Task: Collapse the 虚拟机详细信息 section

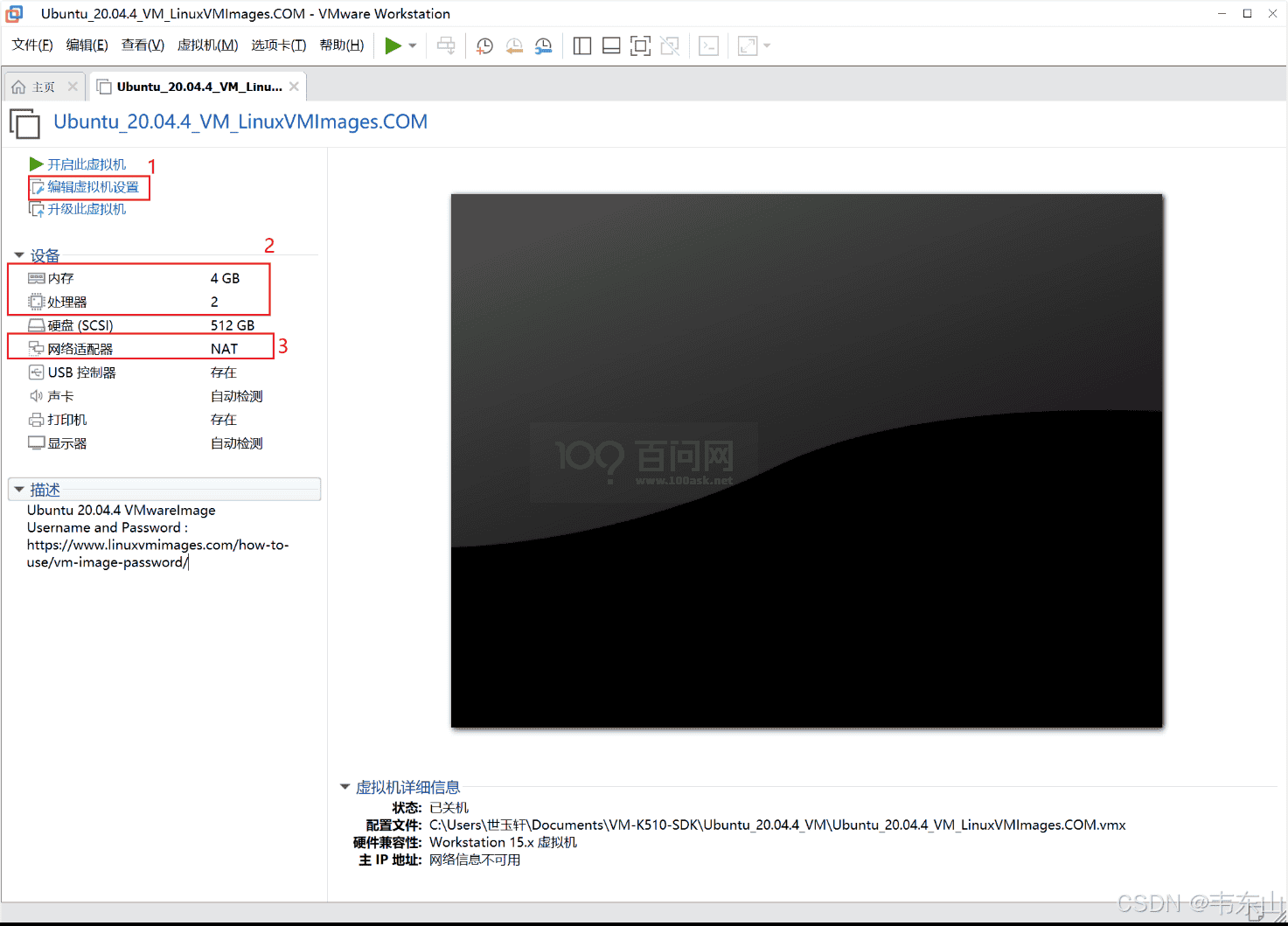Action: (x=345, y=787)
